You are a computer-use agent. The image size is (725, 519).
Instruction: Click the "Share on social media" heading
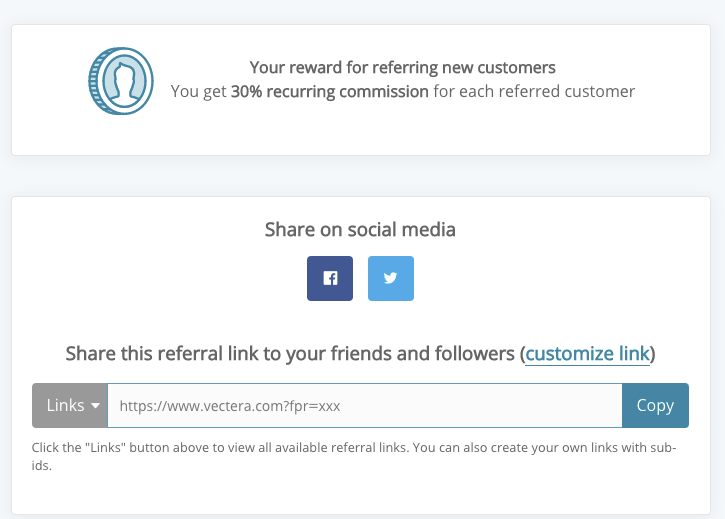pyautogui.click(x=360, y=229)
